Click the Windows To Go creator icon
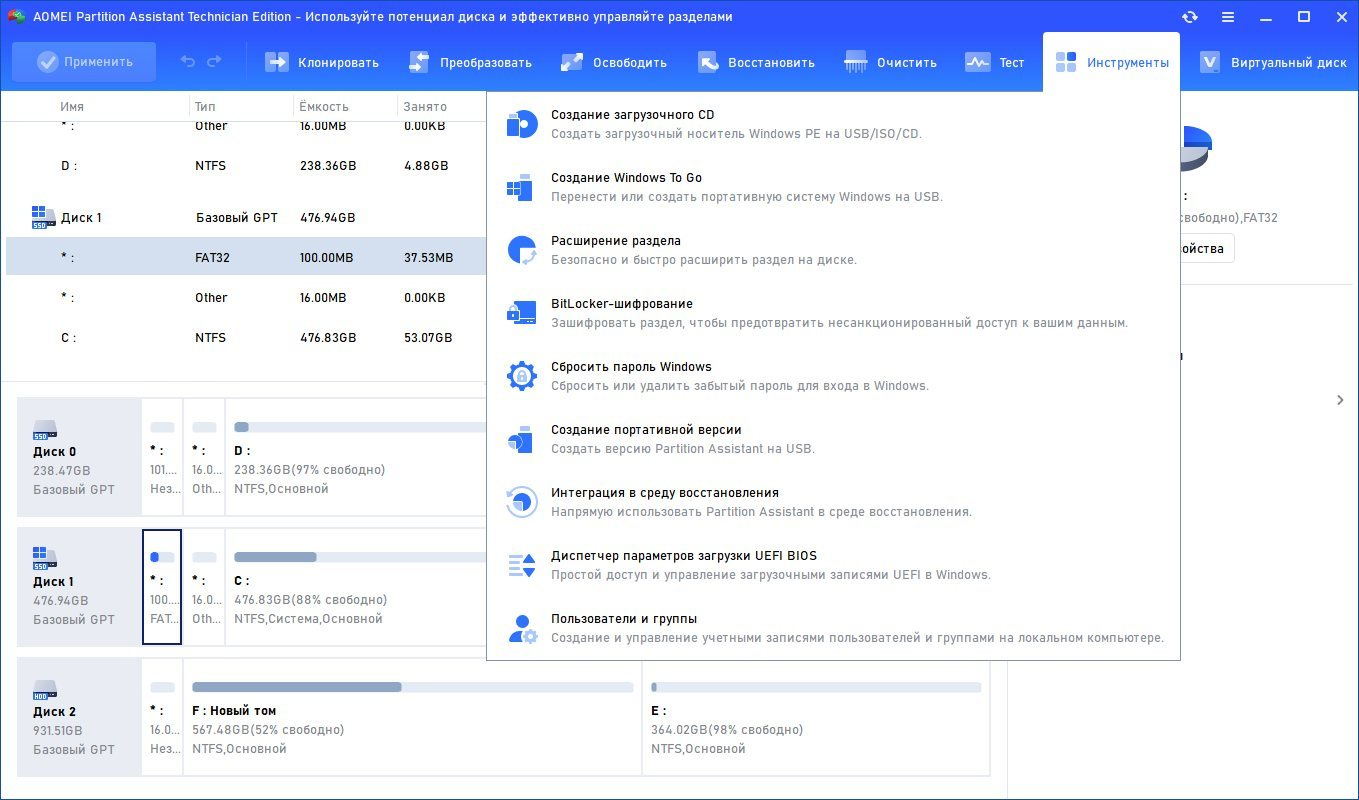Screen dimensions: 1359x800 [x=521, y=187]
